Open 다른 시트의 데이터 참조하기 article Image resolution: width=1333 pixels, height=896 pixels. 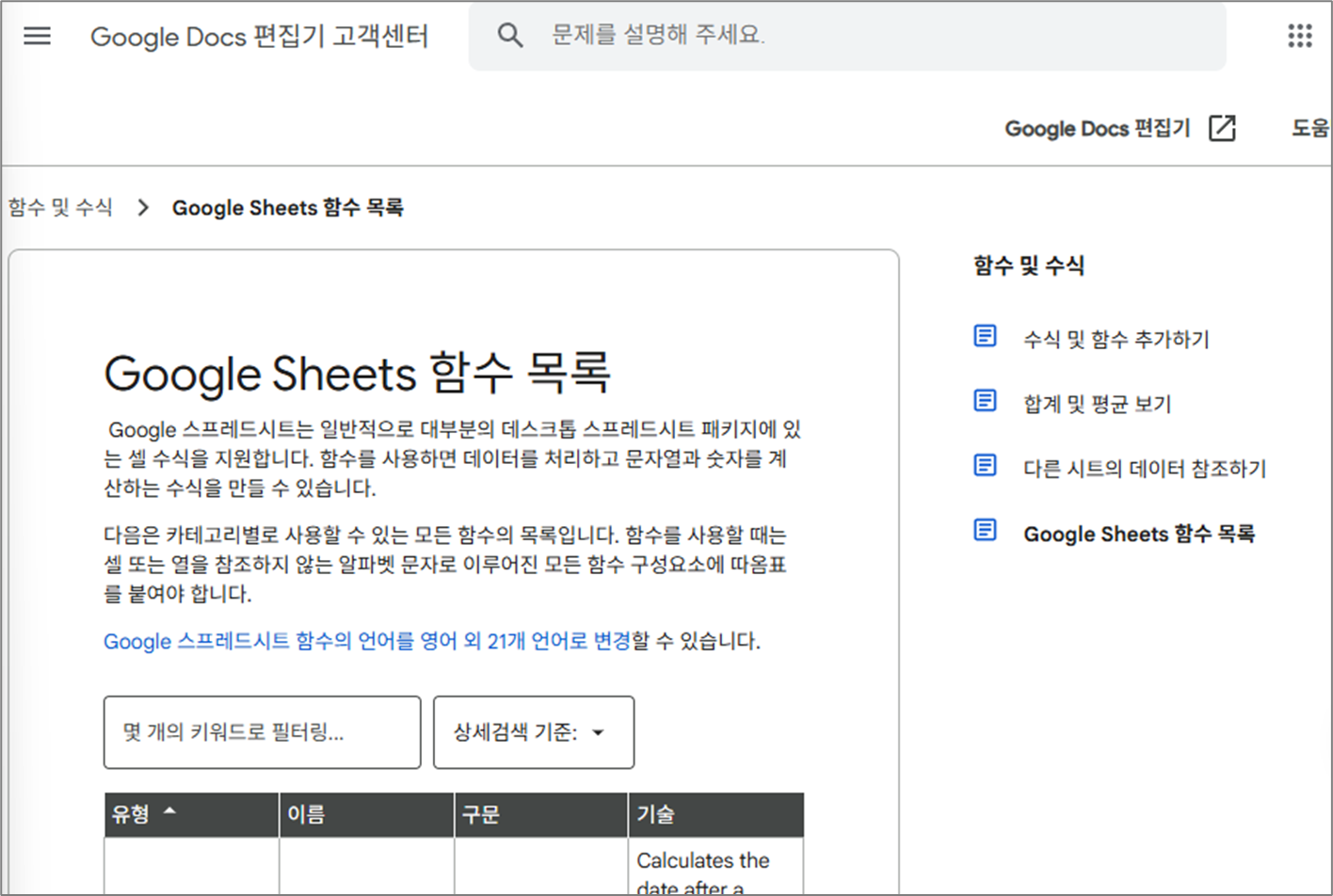[1146, 468]
